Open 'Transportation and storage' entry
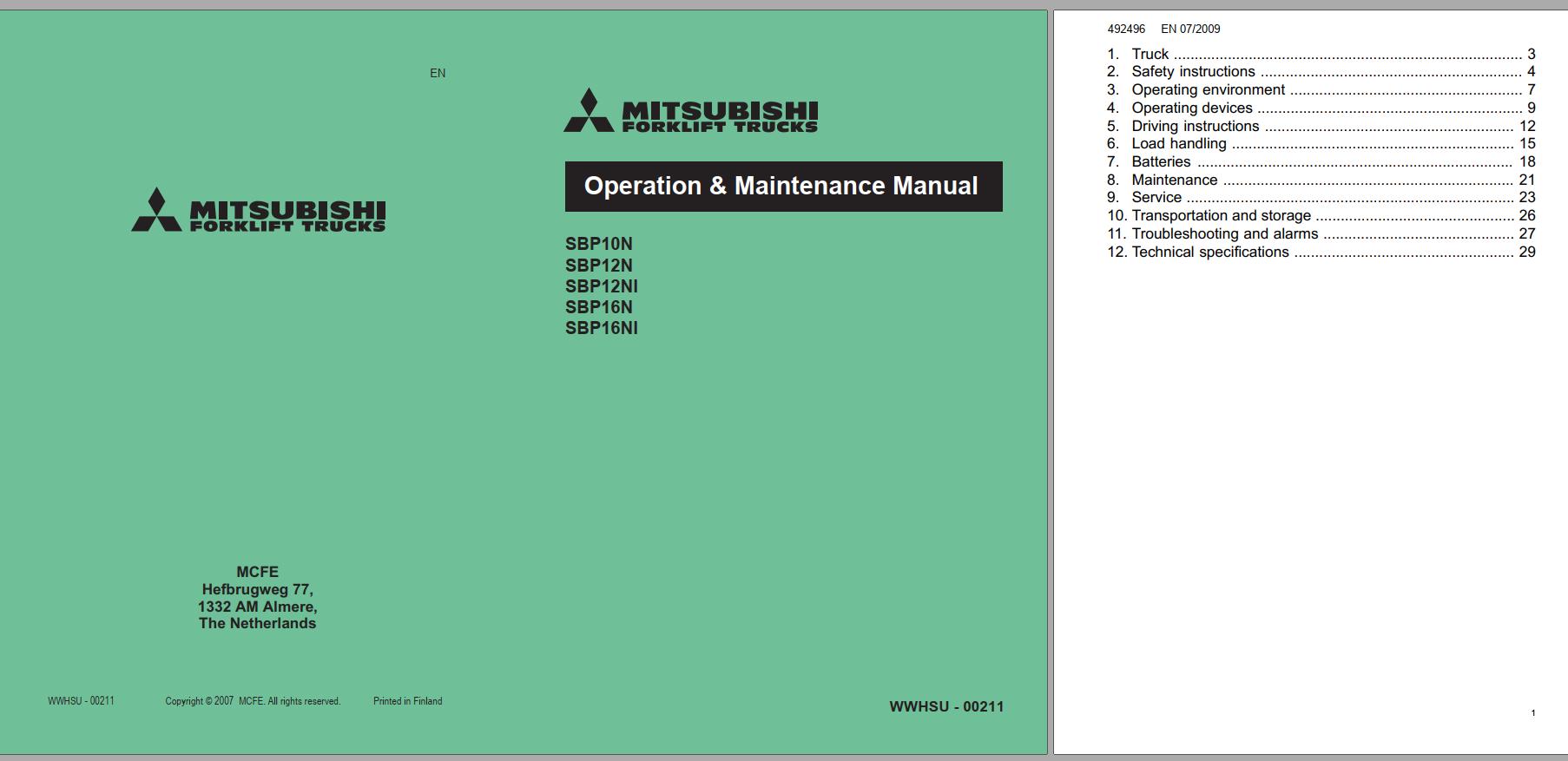The width and height of the screenshot is (1568, 761). coord(1321,216)
